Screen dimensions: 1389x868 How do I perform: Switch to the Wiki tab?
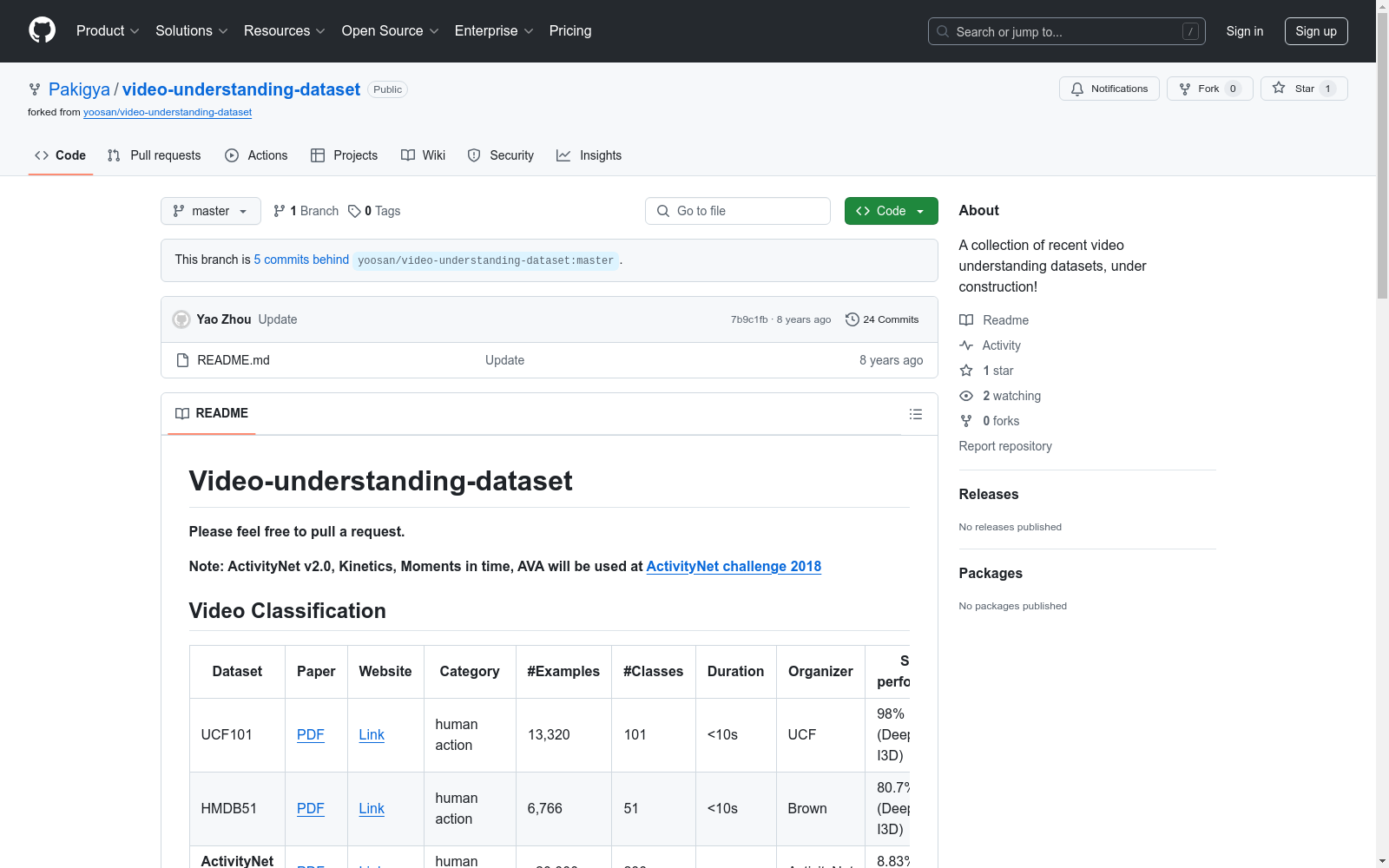[423, 155]
